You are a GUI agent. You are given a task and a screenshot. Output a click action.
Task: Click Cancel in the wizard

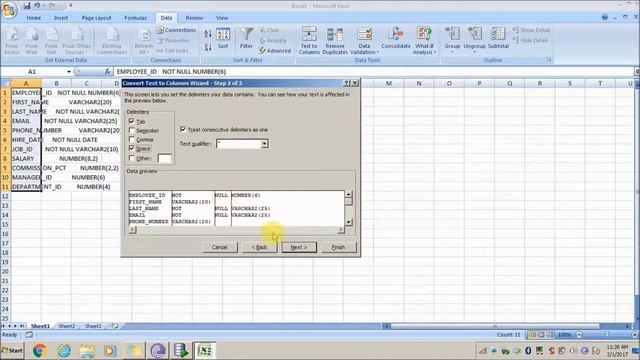219,247
